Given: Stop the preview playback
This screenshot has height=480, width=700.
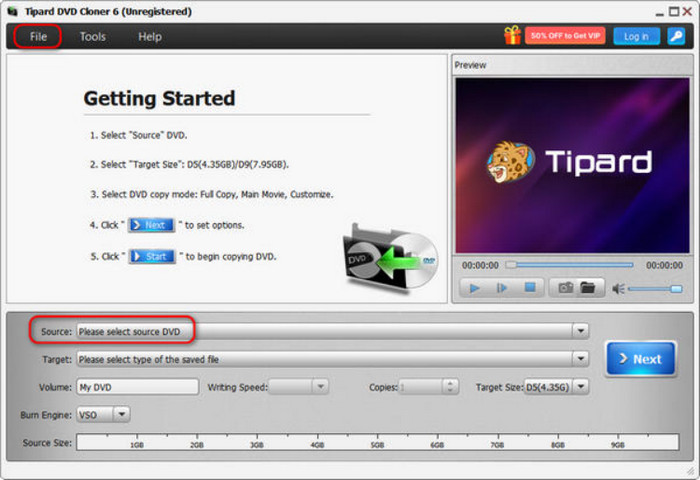Looking at the screenshot, I should tap(531, 288).
